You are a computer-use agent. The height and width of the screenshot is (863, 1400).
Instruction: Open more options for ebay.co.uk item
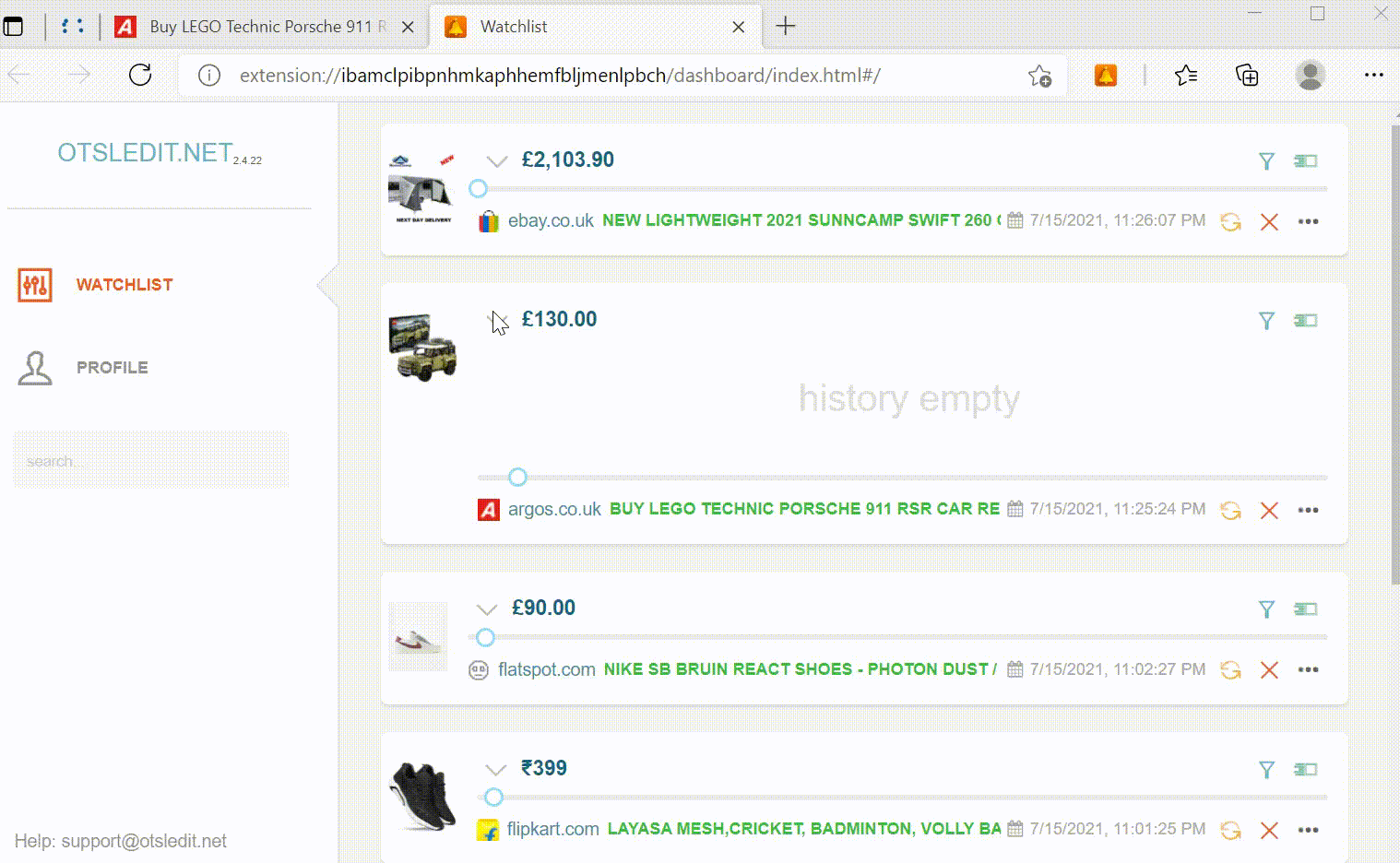pyautogui.click(x=1308, y=221)
